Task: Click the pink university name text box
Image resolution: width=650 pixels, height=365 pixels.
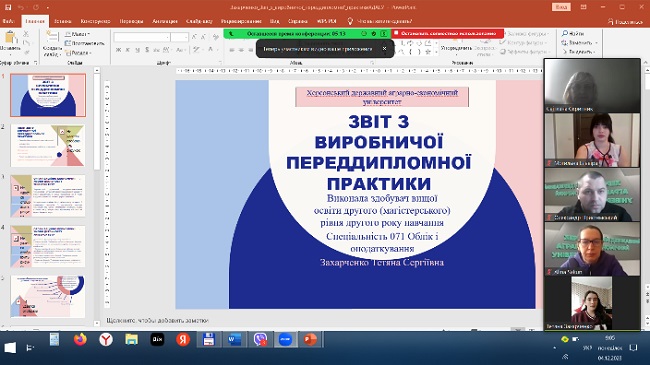Action: coord(382,97)
